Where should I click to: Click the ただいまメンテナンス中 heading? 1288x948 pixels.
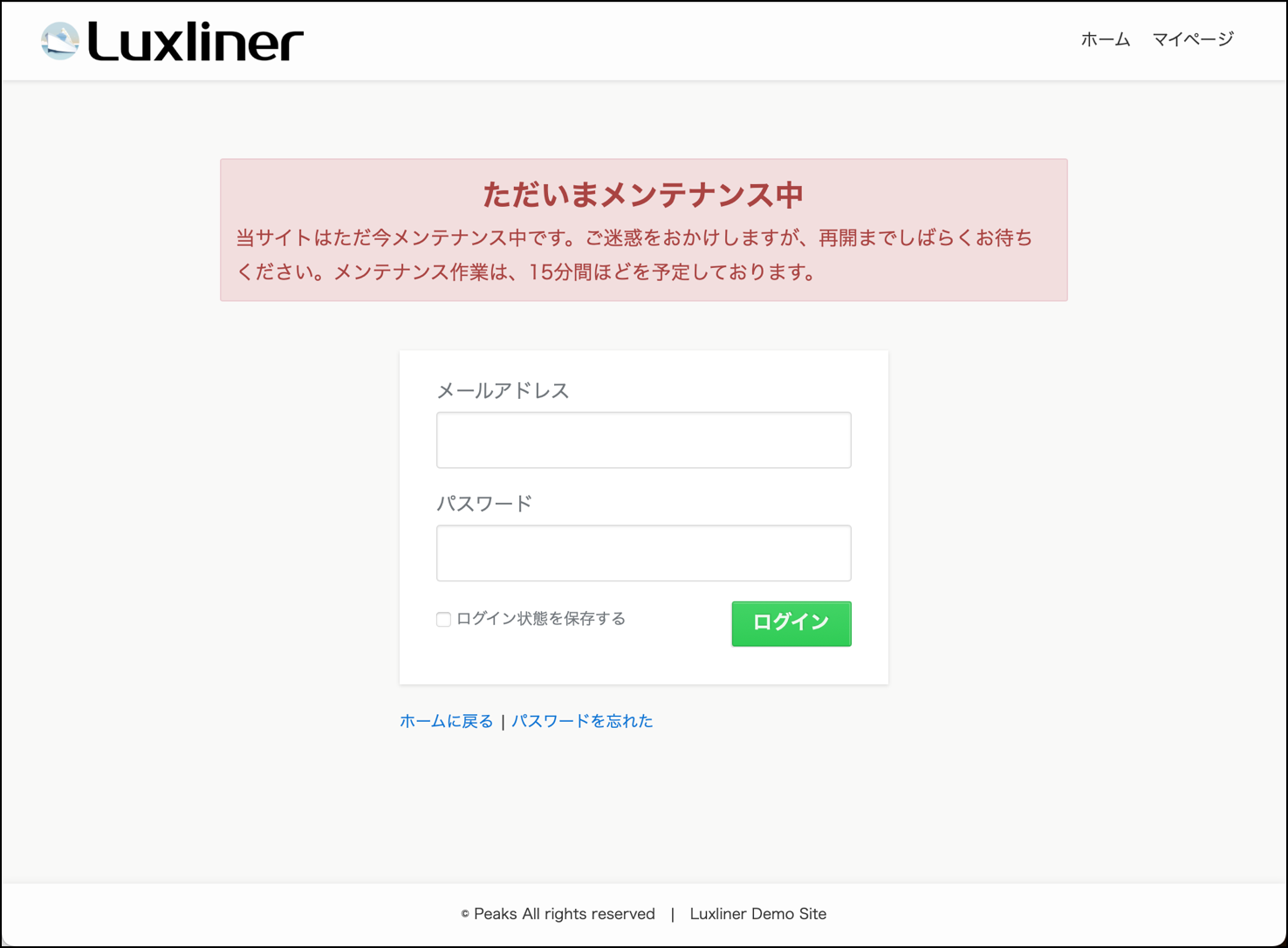(x=643, y=195)
